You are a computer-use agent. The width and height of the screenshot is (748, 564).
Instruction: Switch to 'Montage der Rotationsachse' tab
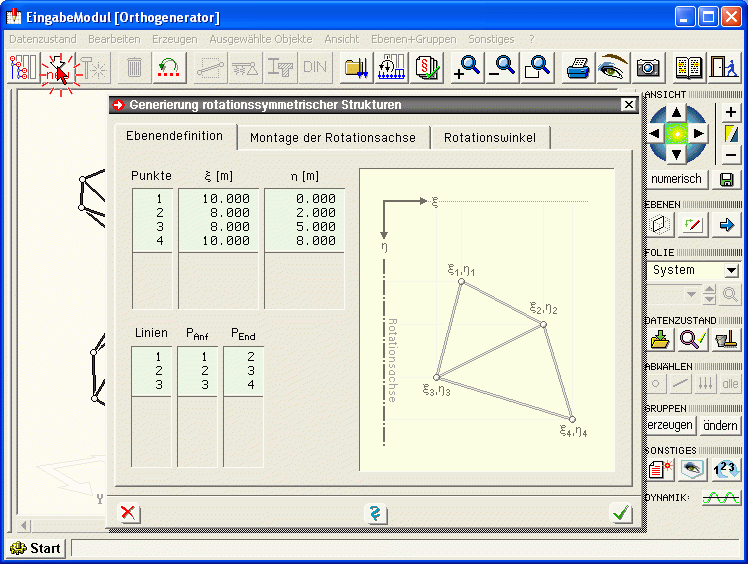(333, 138)
